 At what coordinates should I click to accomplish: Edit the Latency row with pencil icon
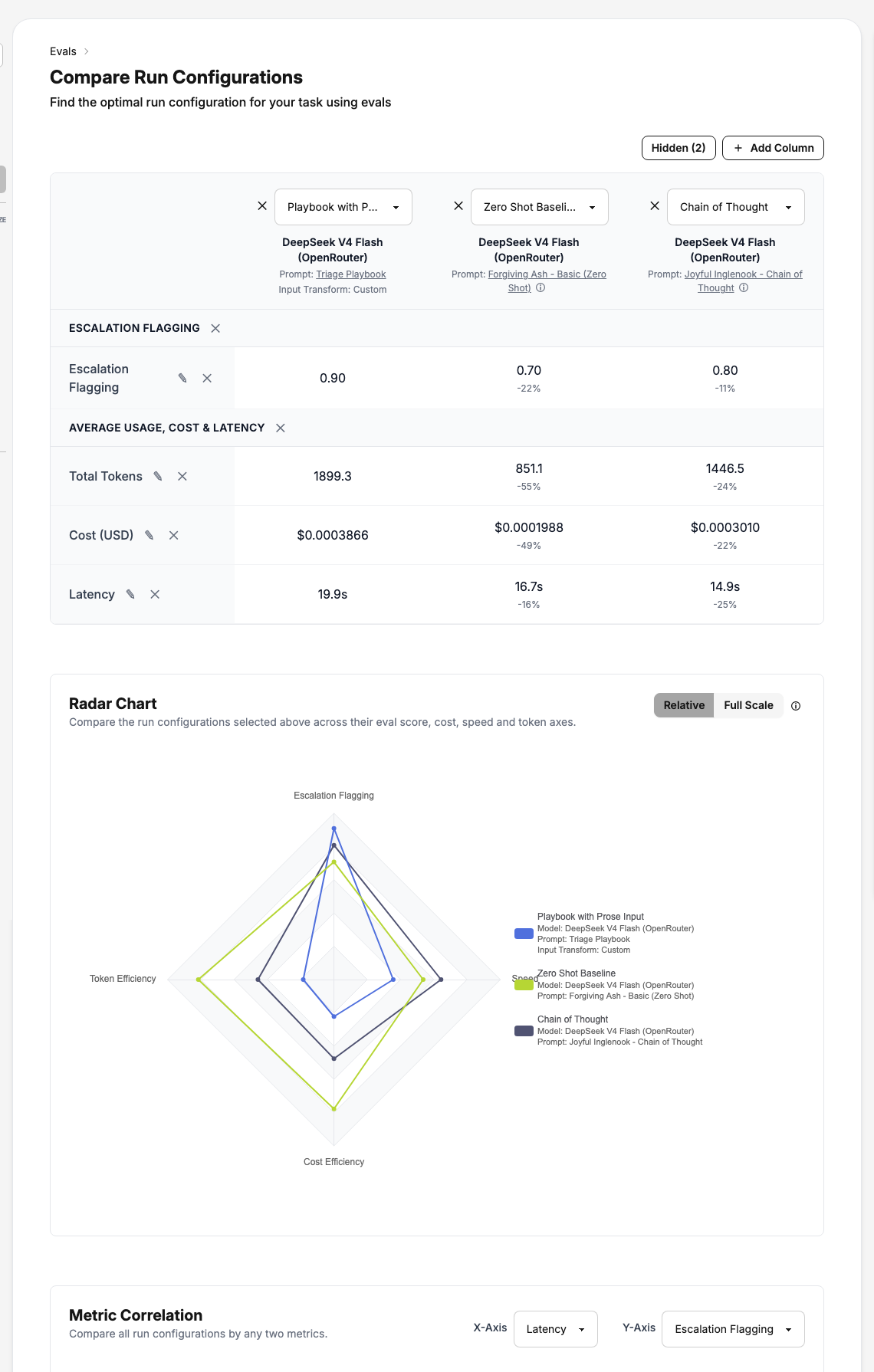pos(130,594)
